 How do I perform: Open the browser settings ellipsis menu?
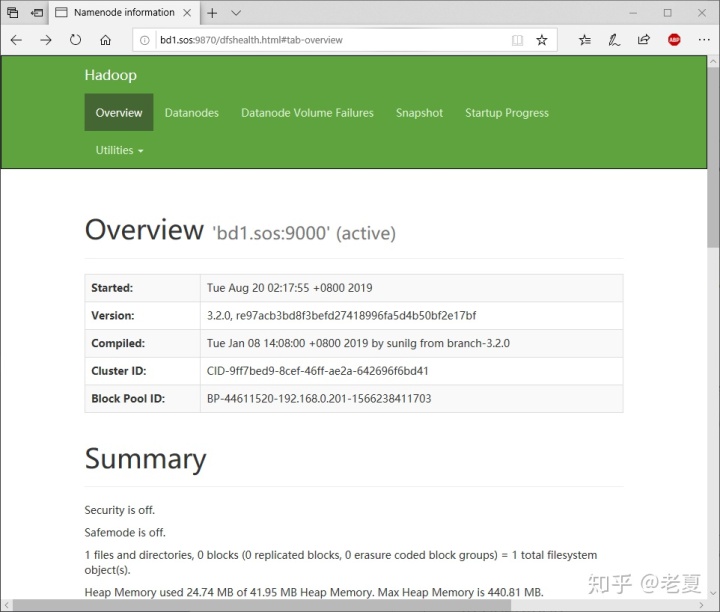pos(703,40)
